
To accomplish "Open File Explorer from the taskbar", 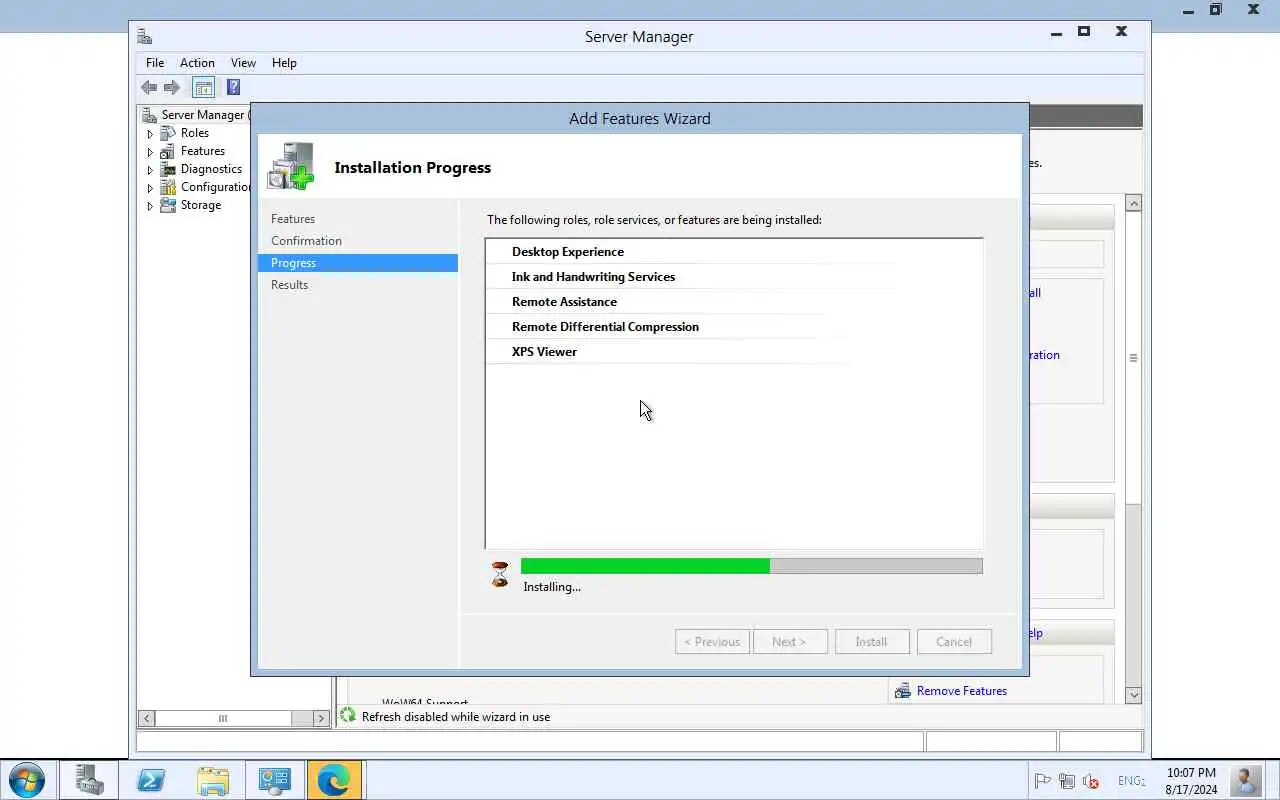I will [212, 780].
